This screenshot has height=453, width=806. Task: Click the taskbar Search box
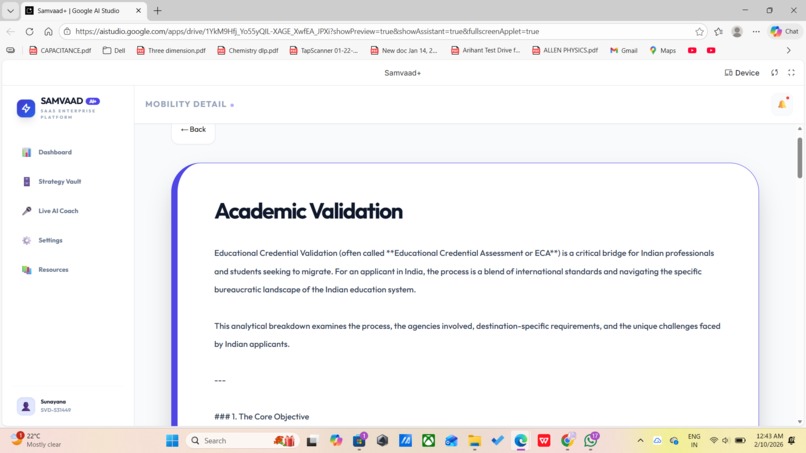(241, 441)
